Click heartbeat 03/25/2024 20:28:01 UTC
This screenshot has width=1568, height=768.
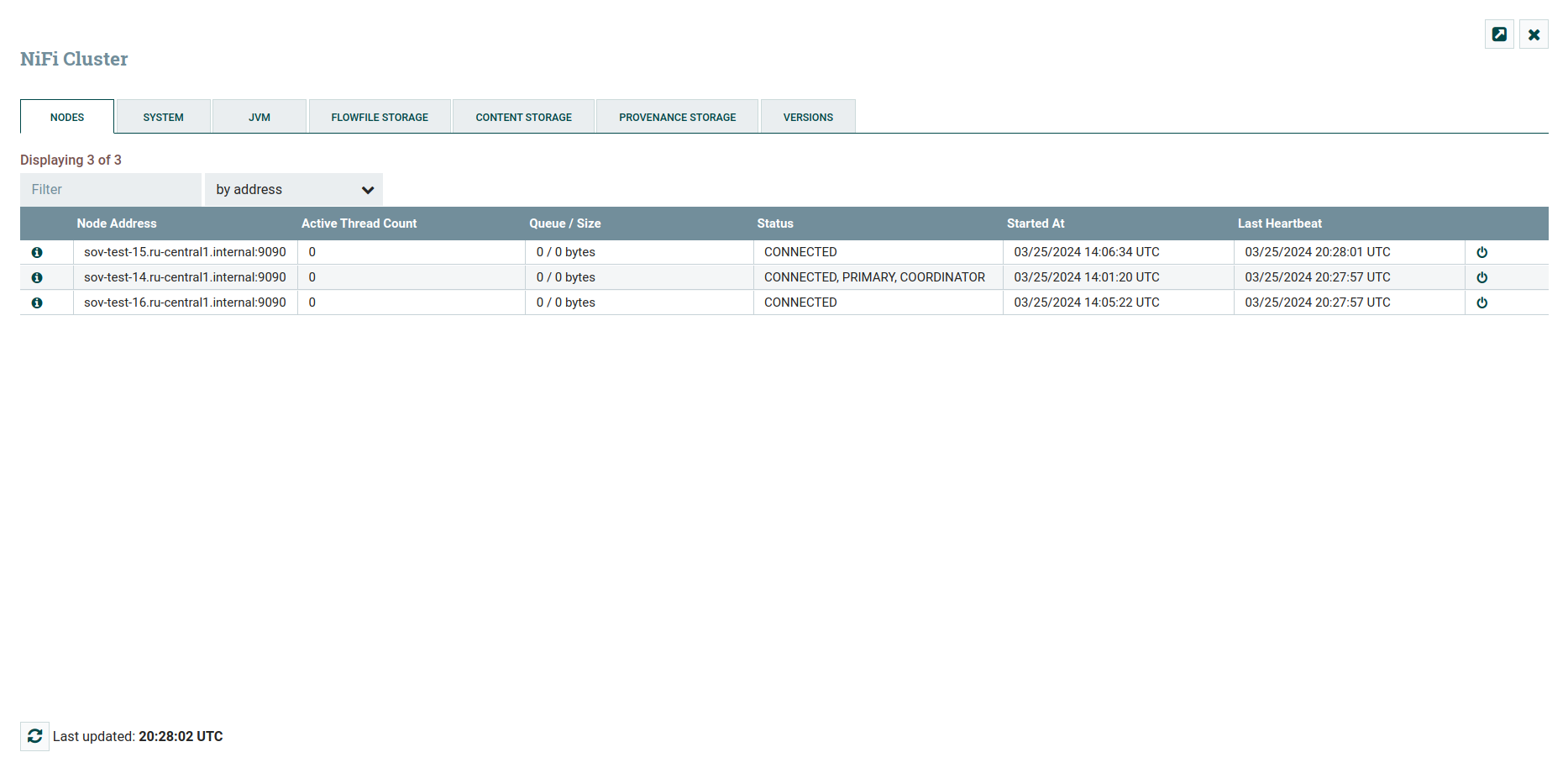1318,252
